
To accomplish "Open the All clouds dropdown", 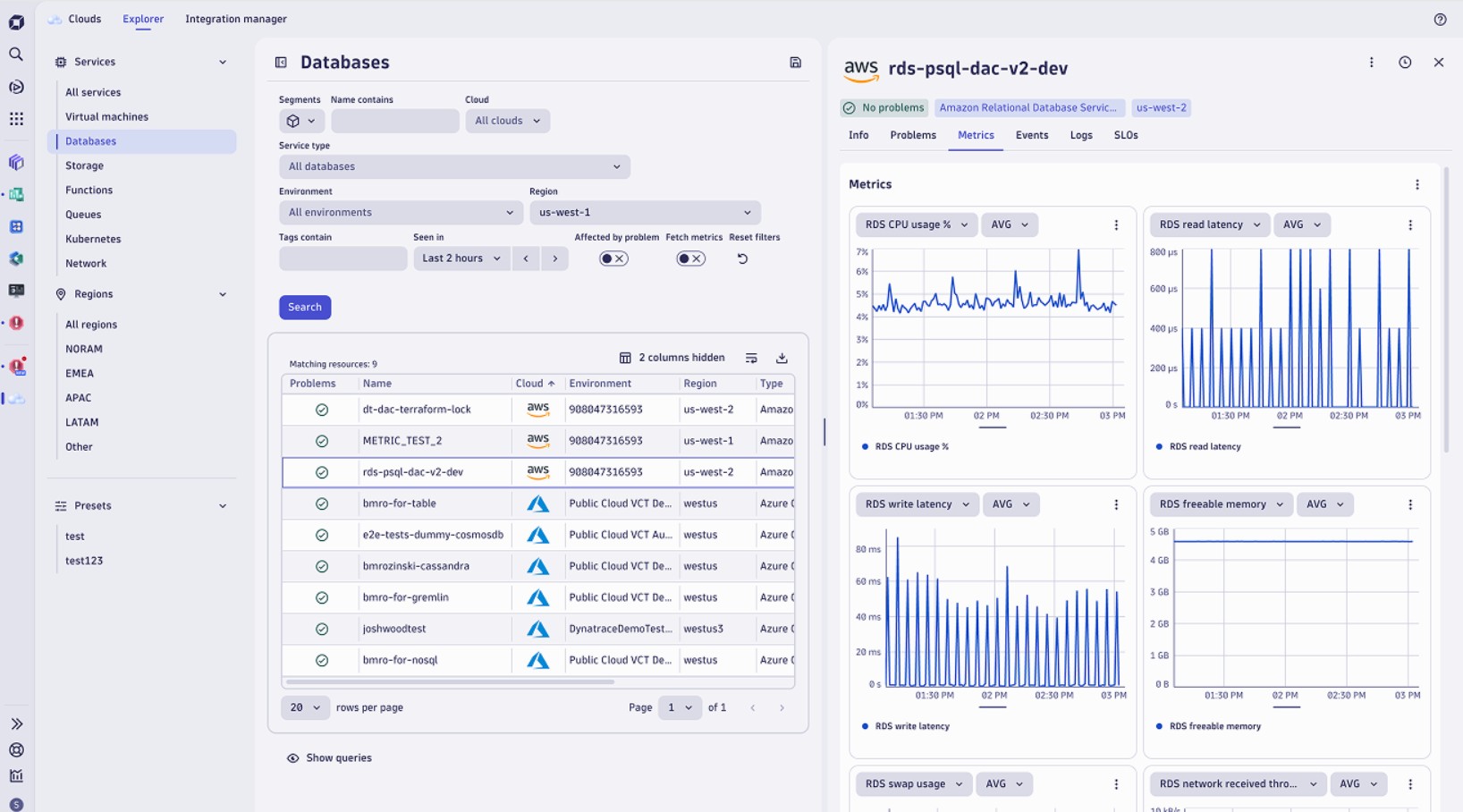I will tap(507, 120).
